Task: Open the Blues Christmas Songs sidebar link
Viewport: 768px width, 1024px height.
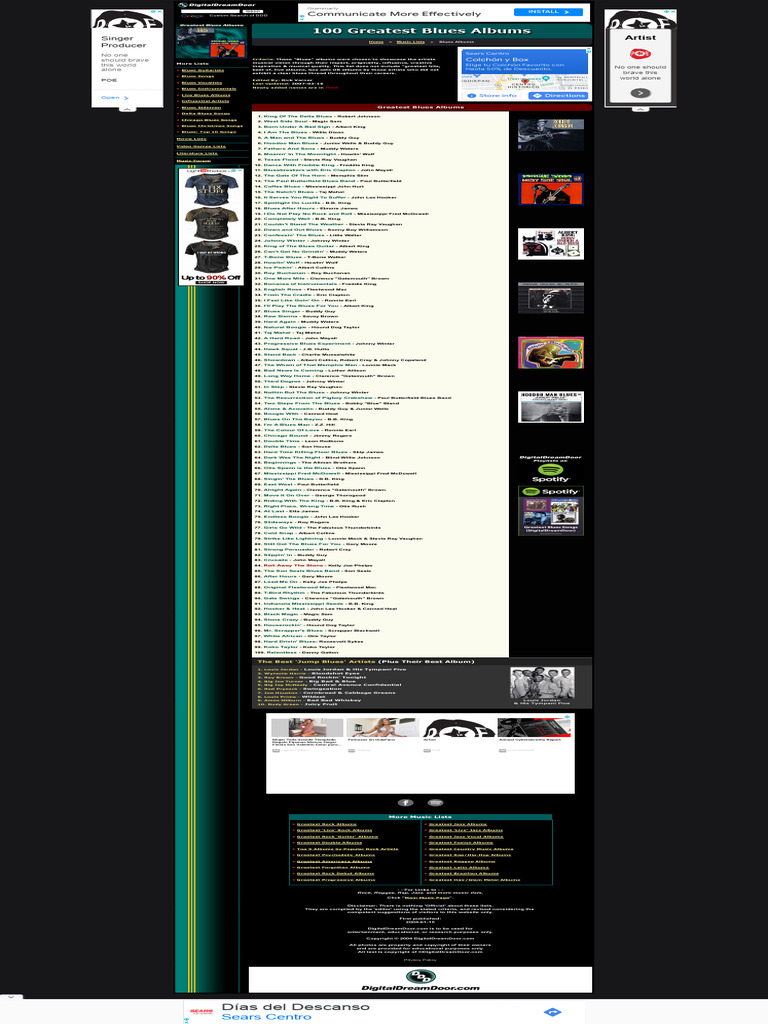Action: click(212, 126)
